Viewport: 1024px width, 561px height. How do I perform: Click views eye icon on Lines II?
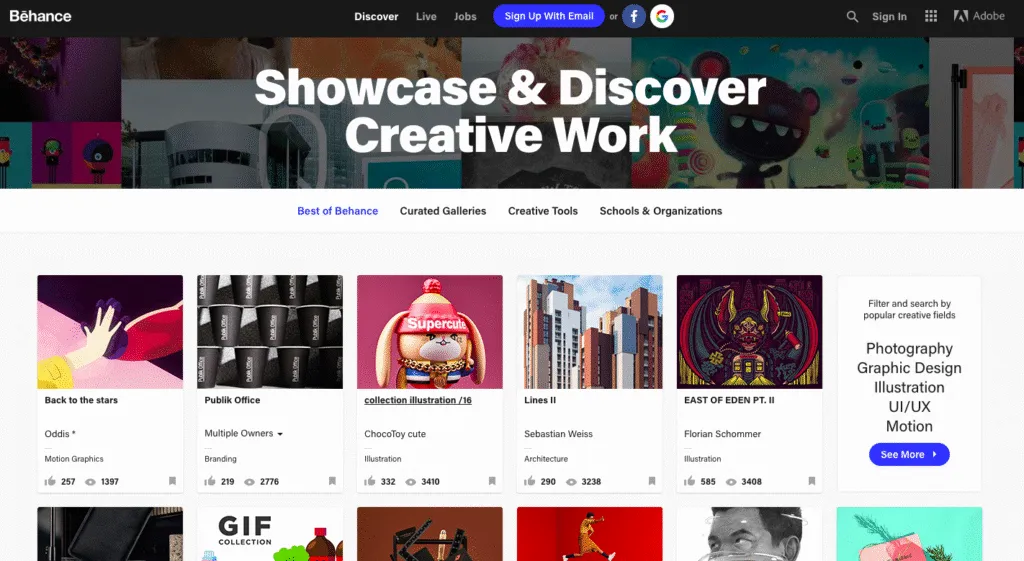pyautogui.click(x=571, y=482)
